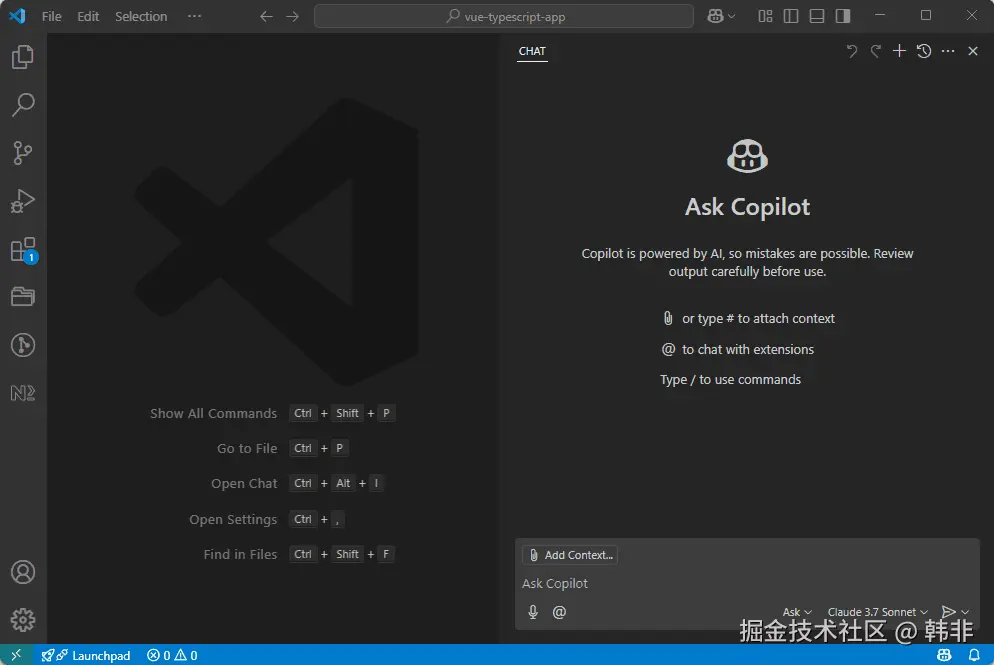Close the chat panel
Image resolution: width=994 pixels, height=665 pixels.
[973, 51]
